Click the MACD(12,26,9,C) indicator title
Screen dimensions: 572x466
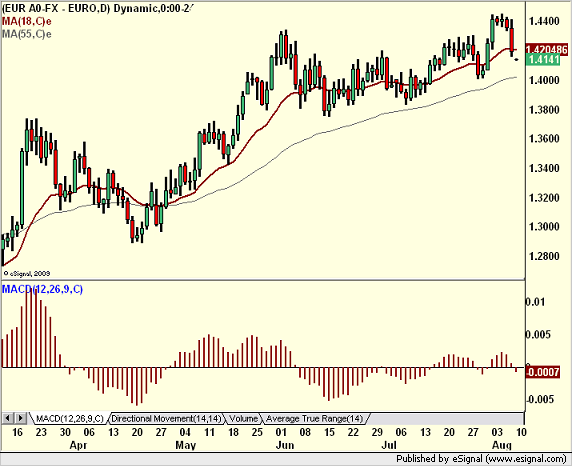(x=42, y=289)
